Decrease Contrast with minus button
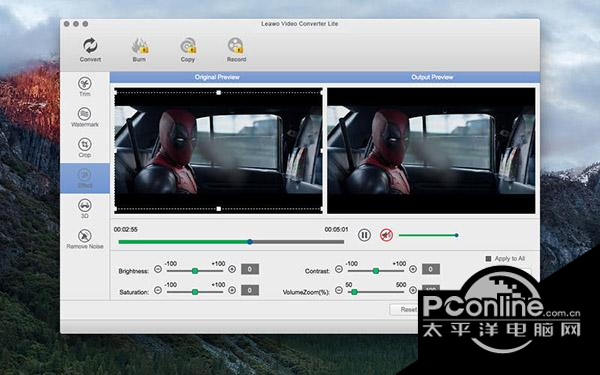 pos(339,269)
